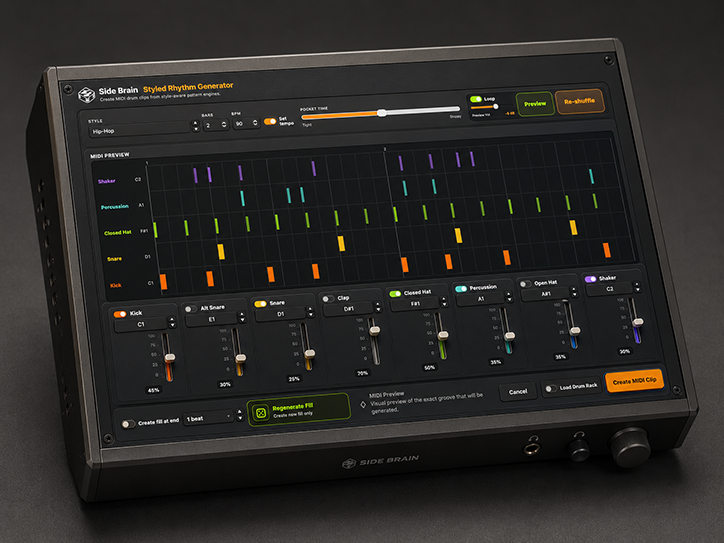Click the Snare value label 25%
Screen dimensions: 724x543
point(294,379)
